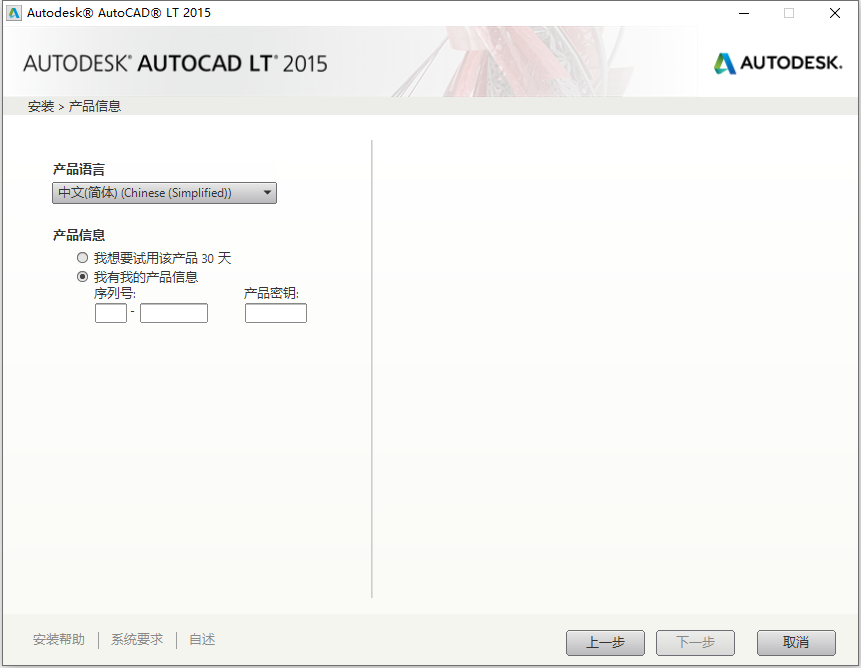Click the 安装 breadcrumb text
861x668 pixels.
[x=41, y=106]
